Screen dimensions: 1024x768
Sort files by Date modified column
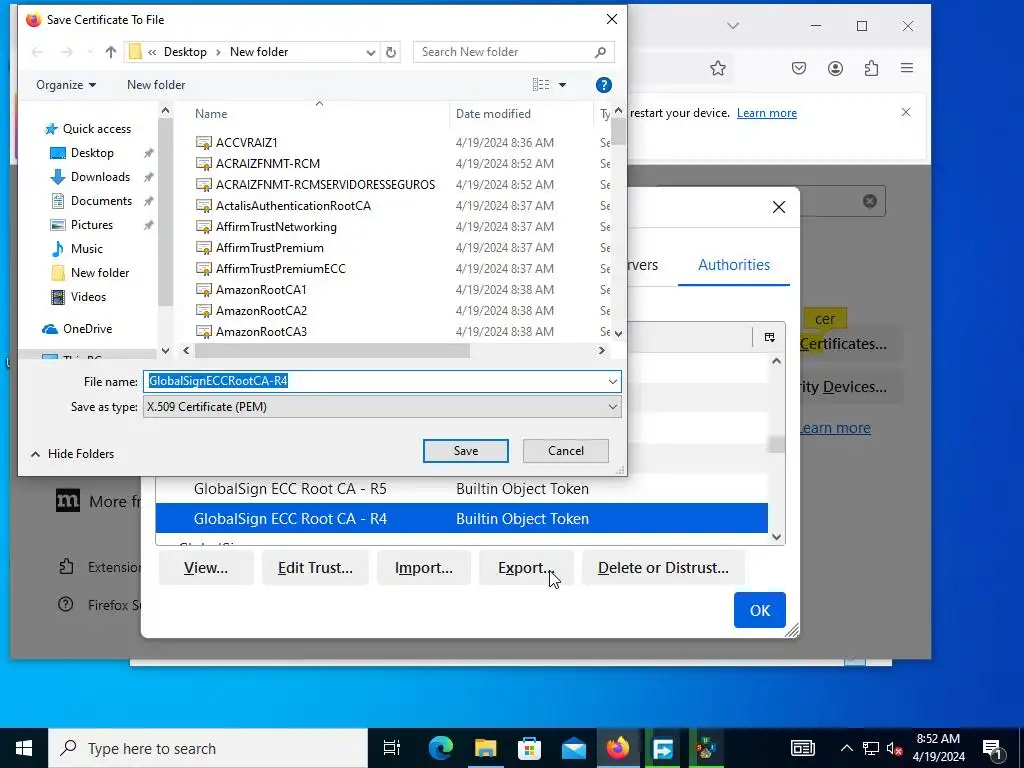pos(493,114)
